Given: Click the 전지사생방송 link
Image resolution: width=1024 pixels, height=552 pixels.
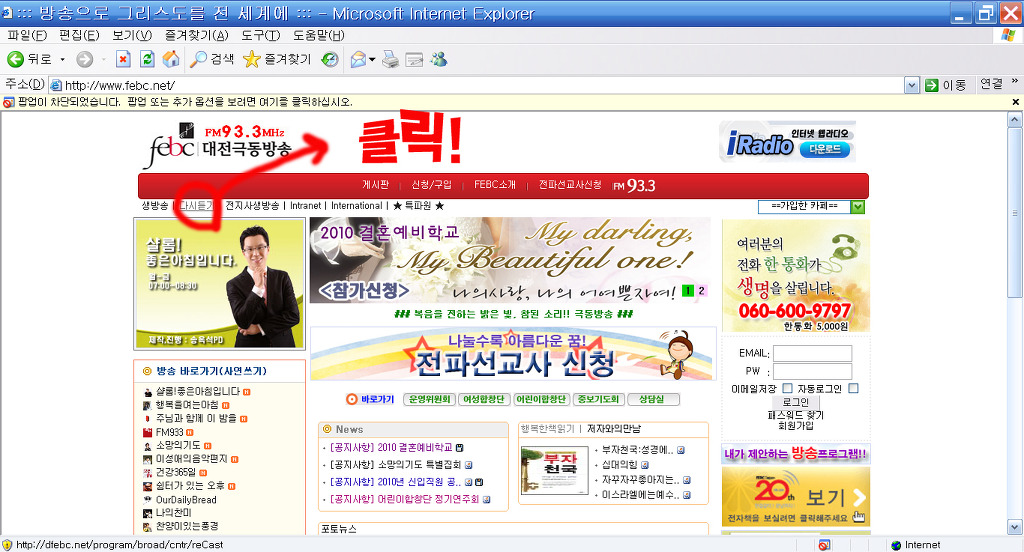Looking at the screenshot, I should (252, 206).
